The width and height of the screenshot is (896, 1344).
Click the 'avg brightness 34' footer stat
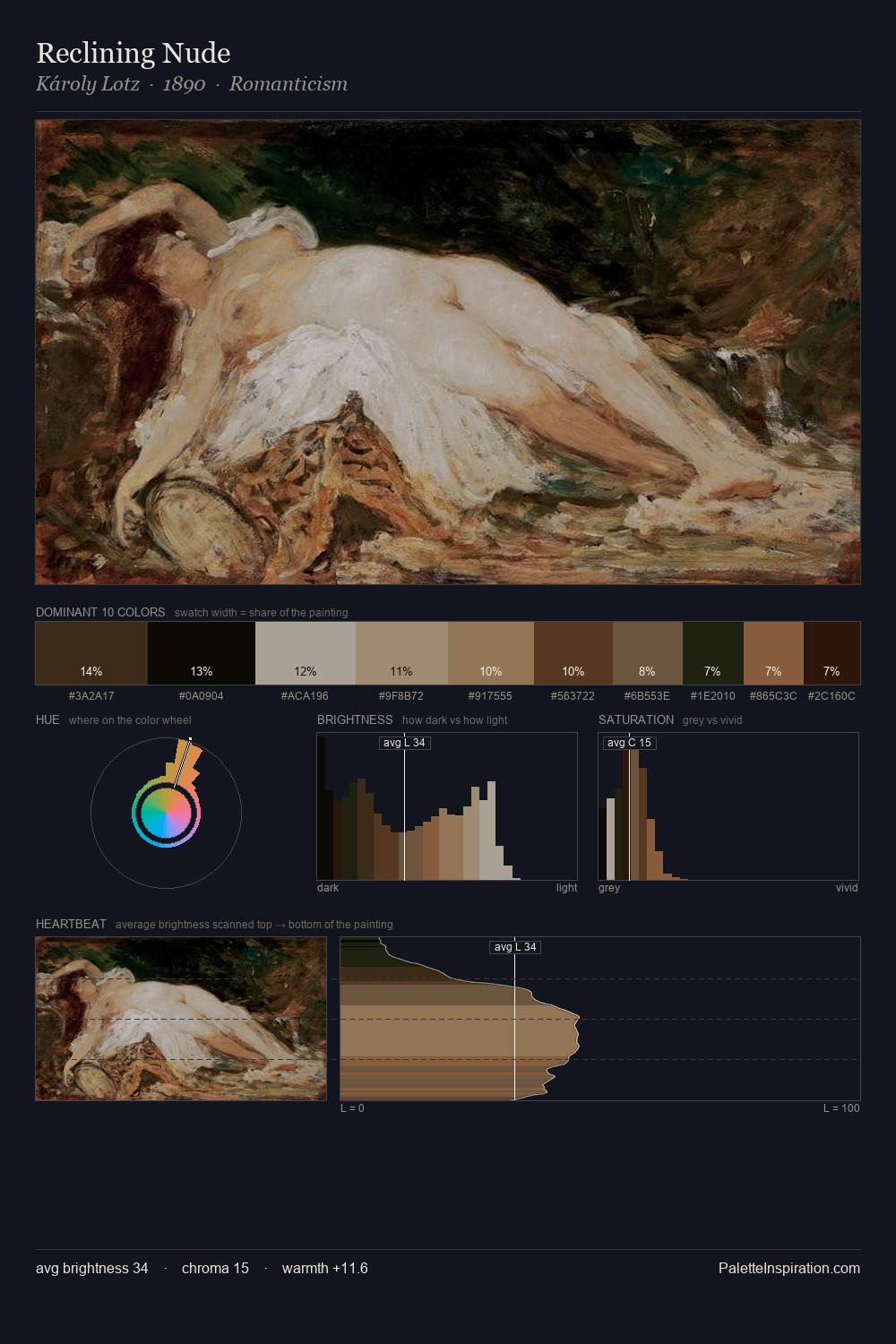[x=92, y=1268]
